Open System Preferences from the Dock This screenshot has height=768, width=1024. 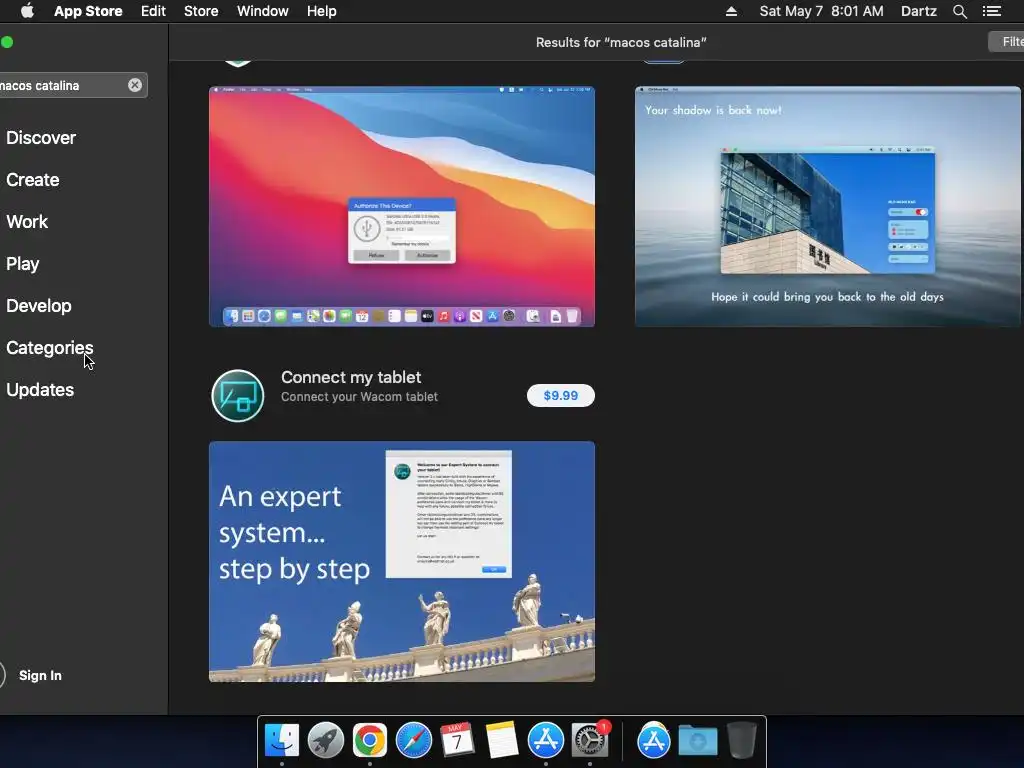590,741
